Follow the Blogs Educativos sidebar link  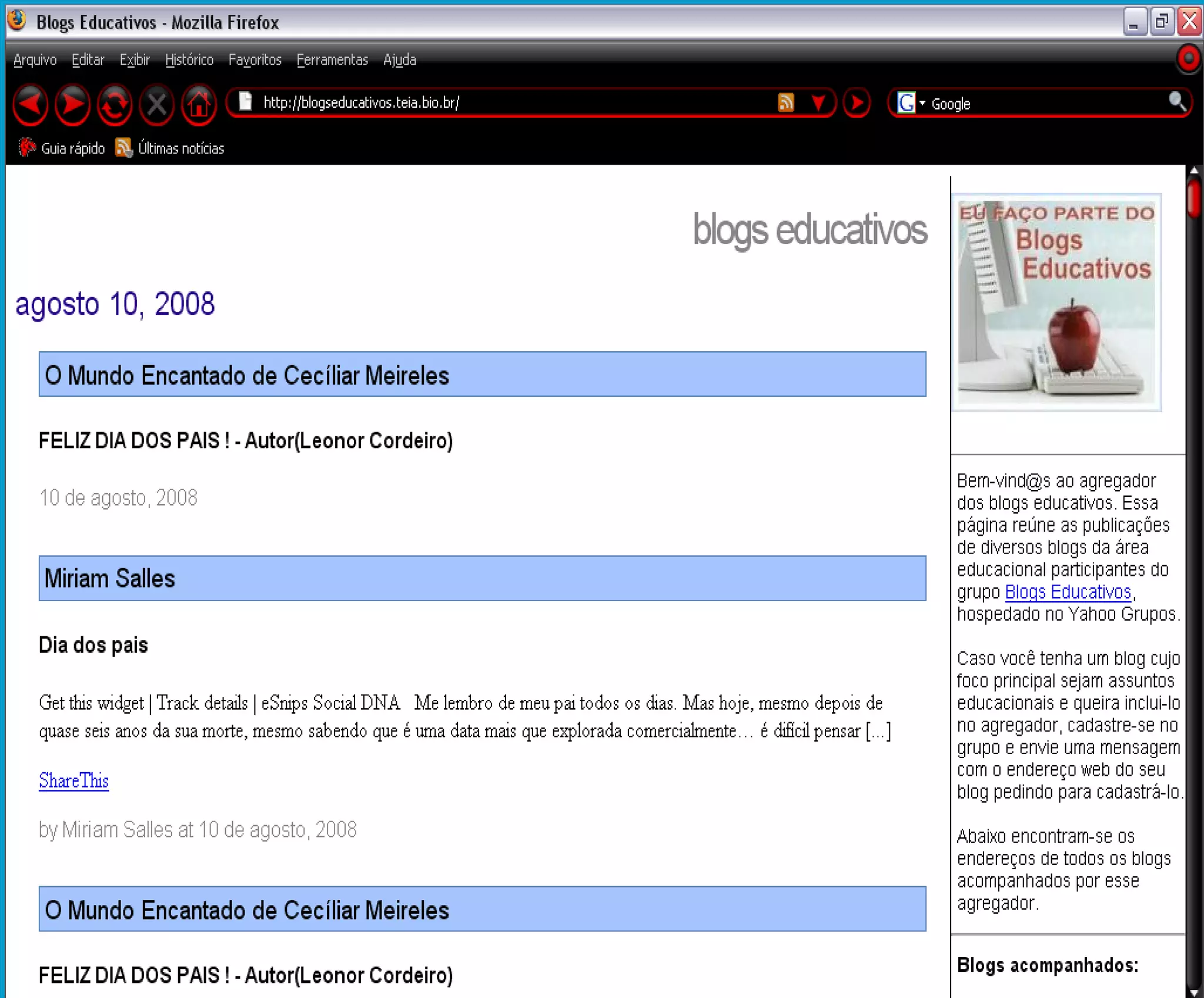pyautogui.click(x=1068, y=592)
